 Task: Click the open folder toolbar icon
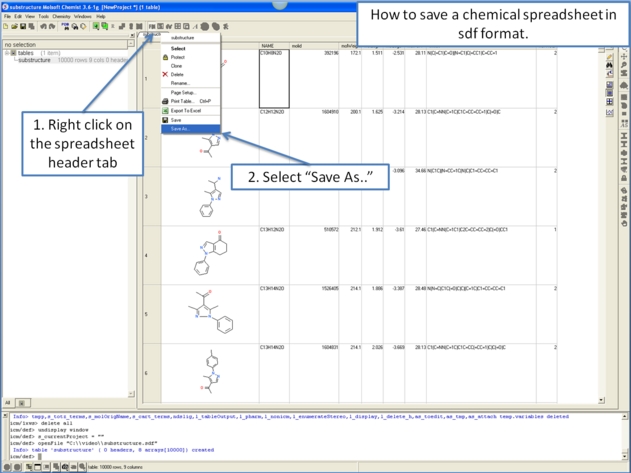tap(13, 27)
